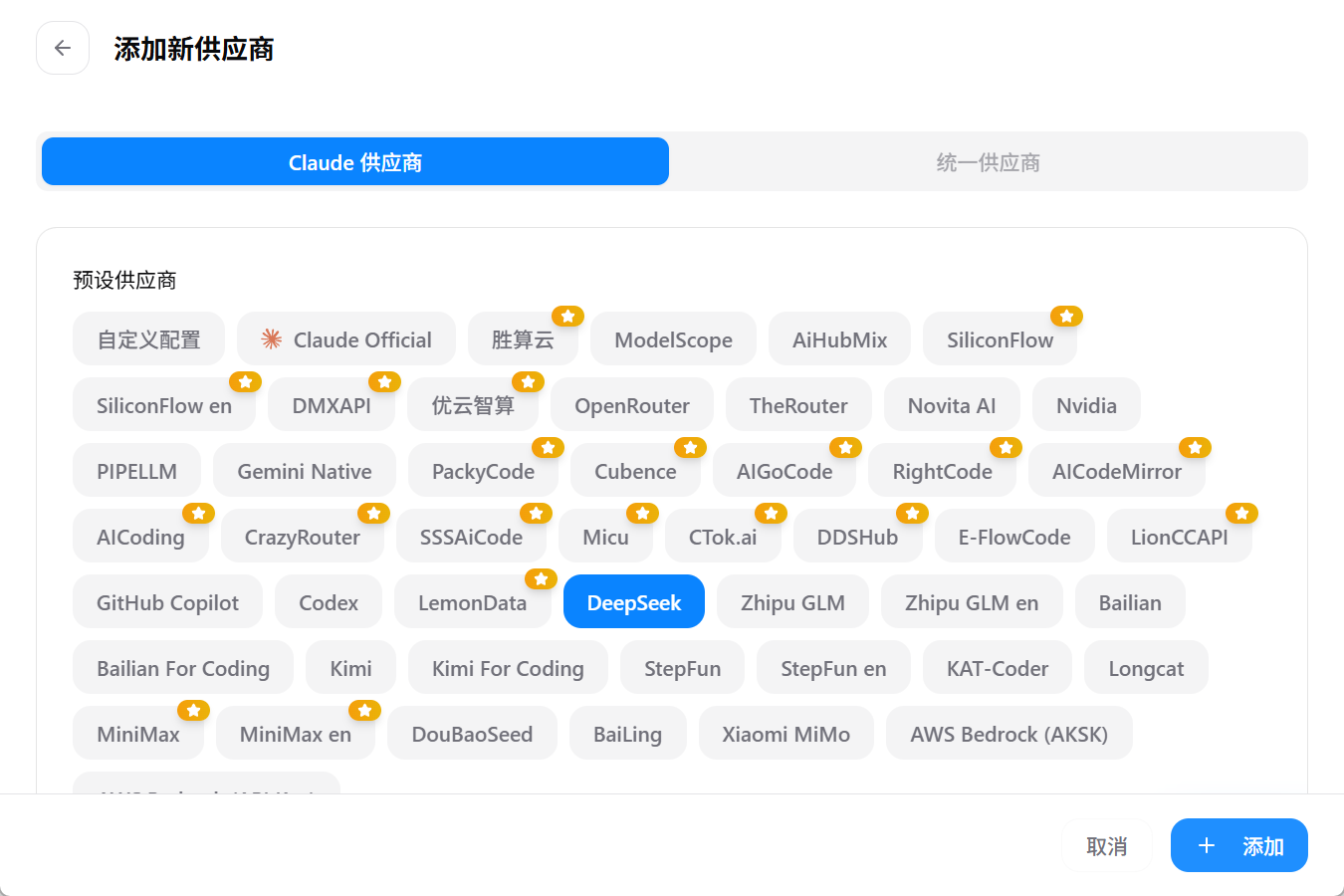The image size is (1344, 896).
Task: Cancel with the 取消 button
Action: tap(1106, 845)
